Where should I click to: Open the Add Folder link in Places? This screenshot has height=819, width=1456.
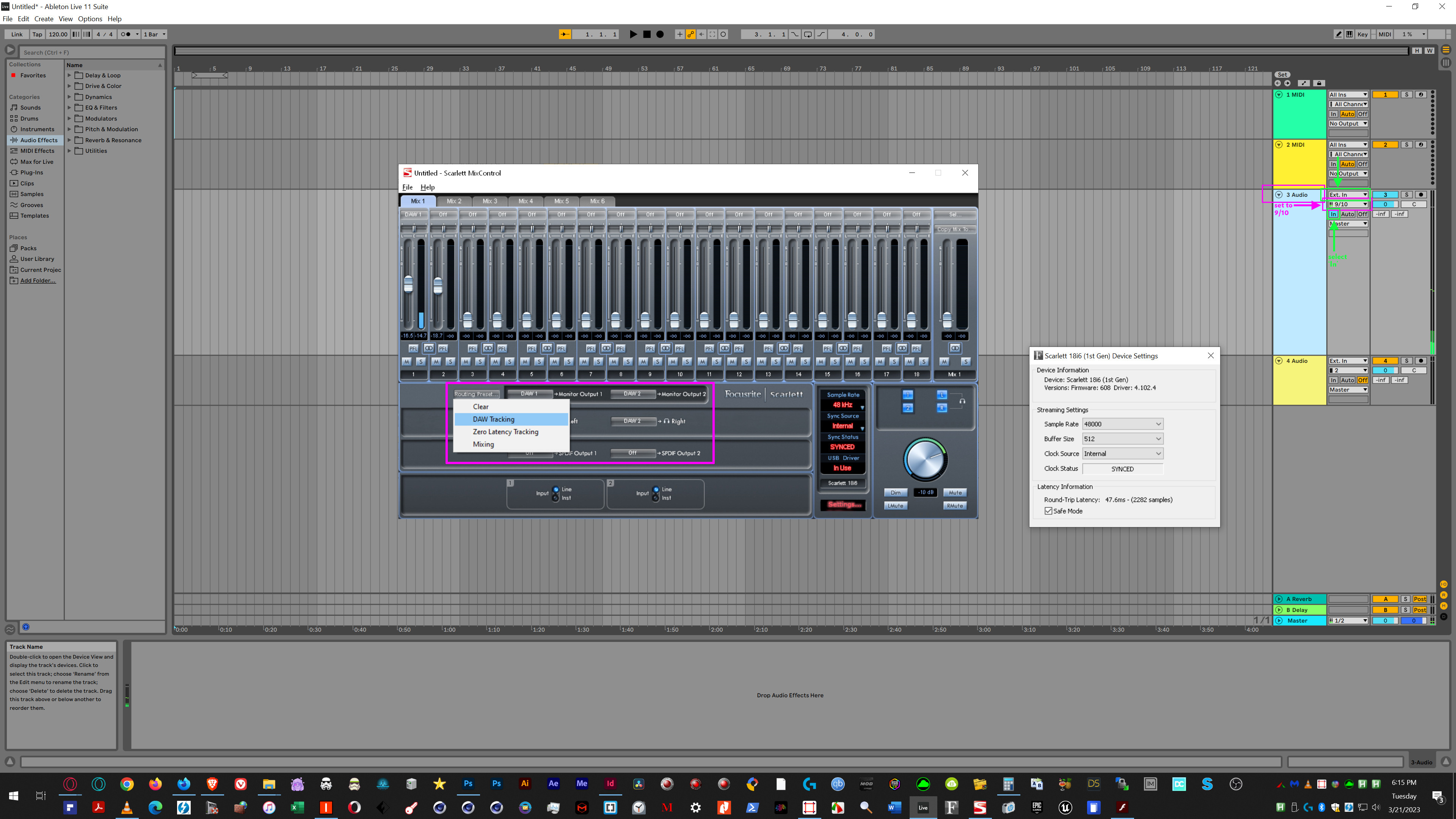pos(38,280)
